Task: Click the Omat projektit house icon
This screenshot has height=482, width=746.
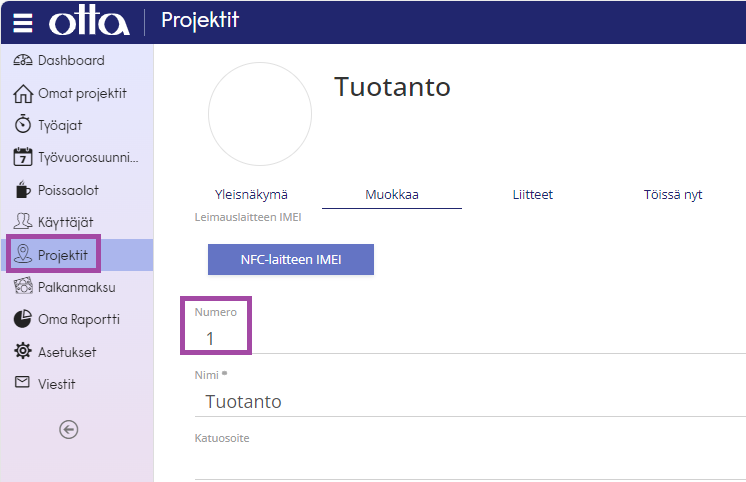Action: click(23, 93)
